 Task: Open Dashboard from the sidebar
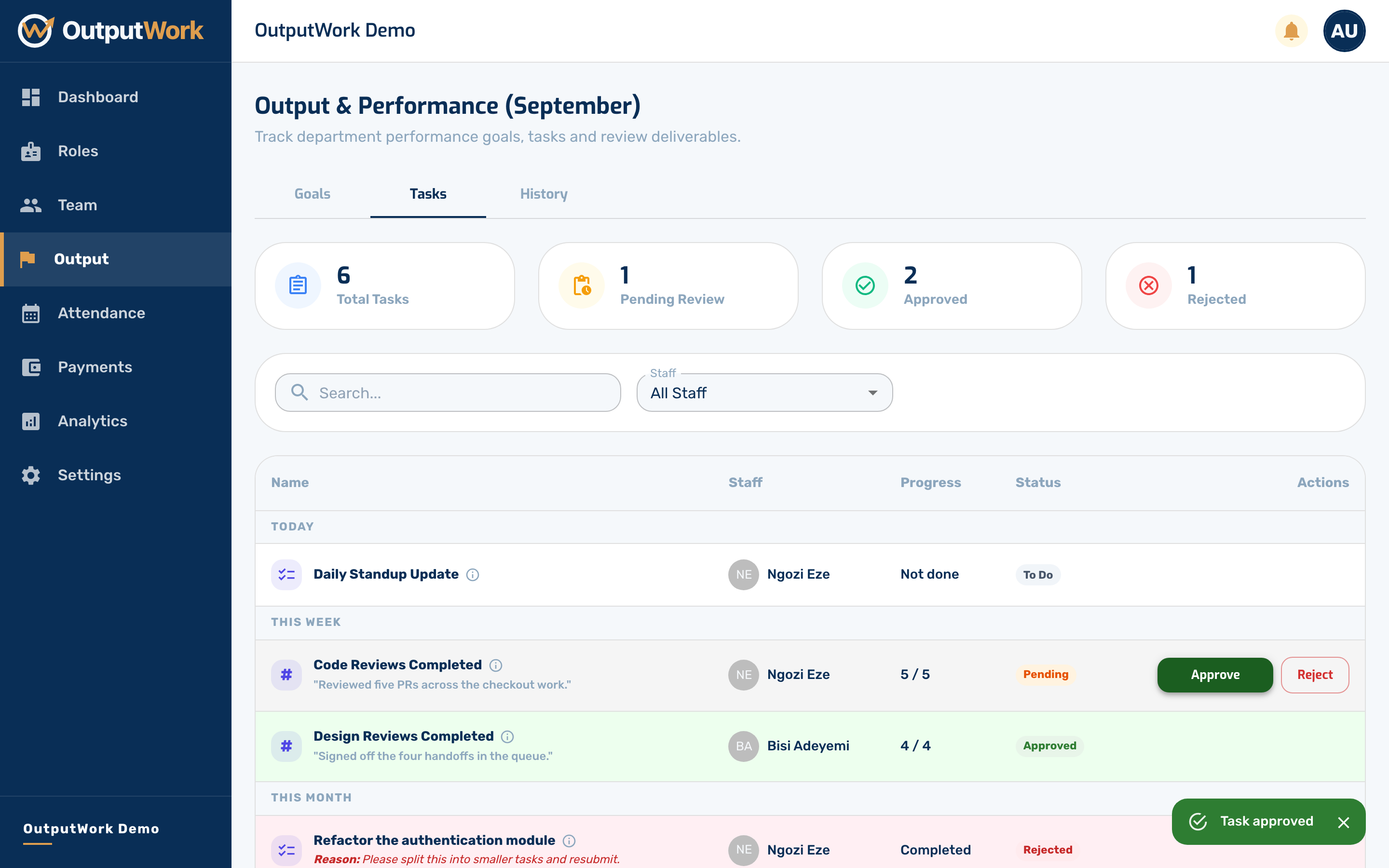(x=116, y=97)
